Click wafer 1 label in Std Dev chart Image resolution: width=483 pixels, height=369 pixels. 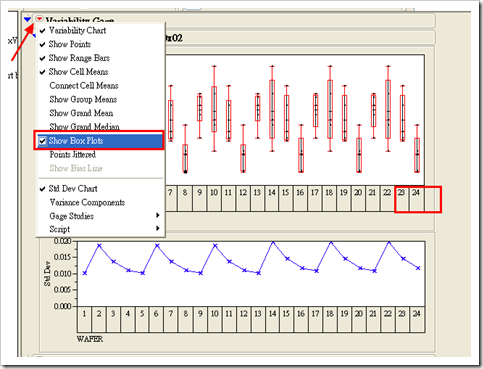[x=84, y=314]
